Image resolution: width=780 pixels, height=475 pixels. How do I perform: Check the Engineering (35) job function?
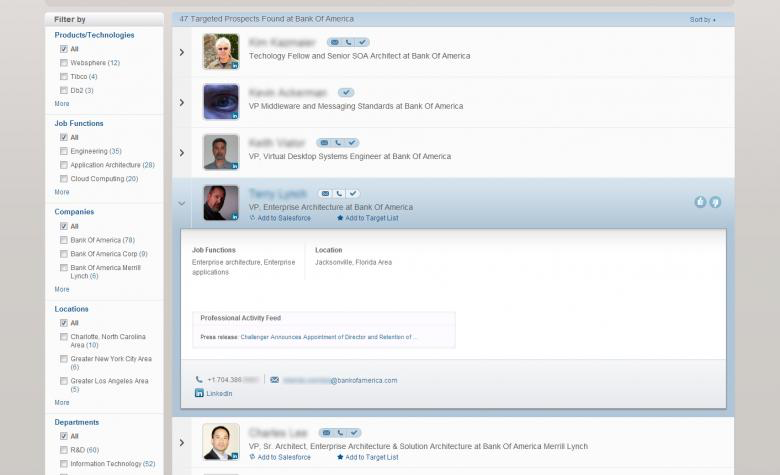pyautogui.click(x=64, y=151)
